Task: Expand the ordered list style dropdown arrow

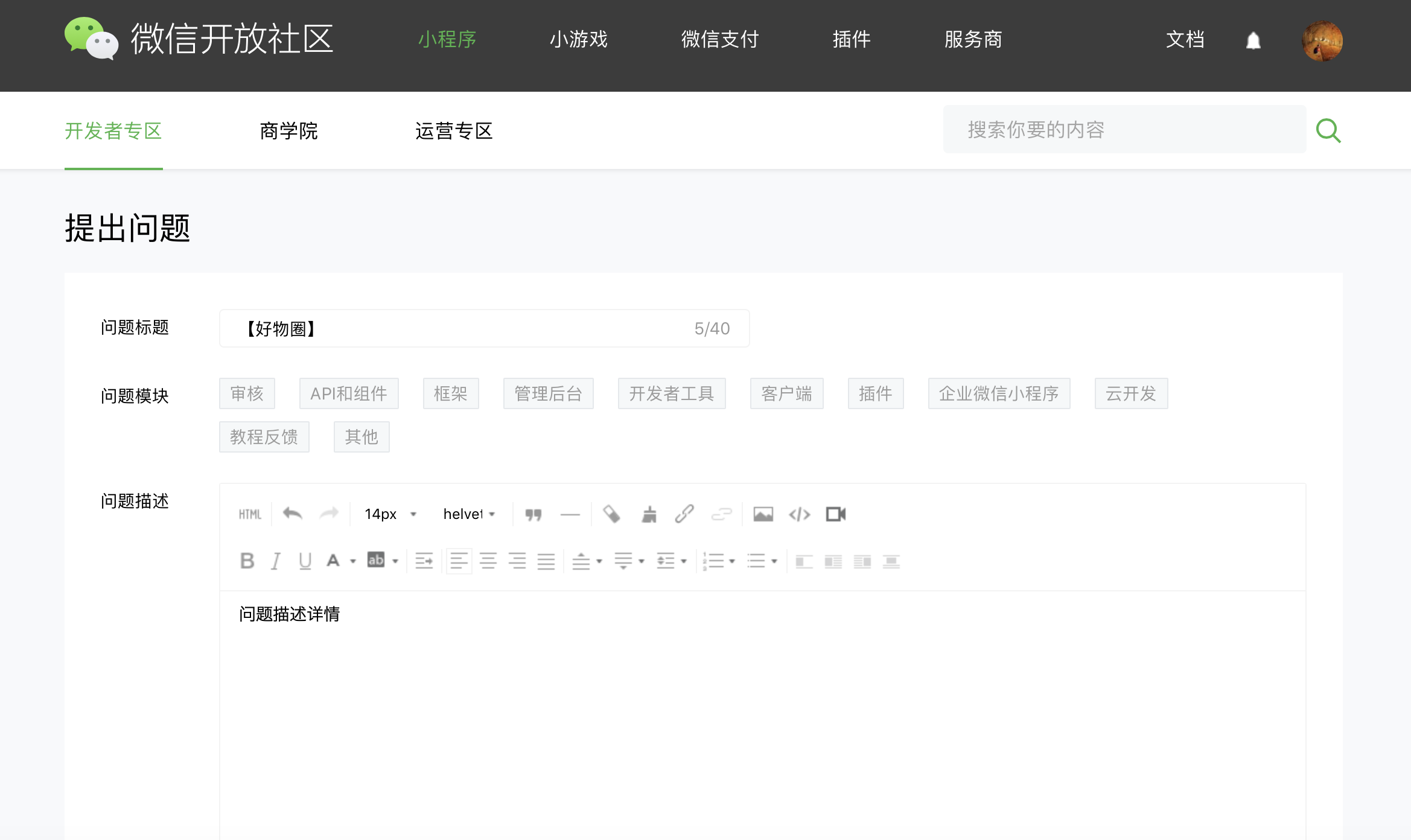Action: point(732,561)
